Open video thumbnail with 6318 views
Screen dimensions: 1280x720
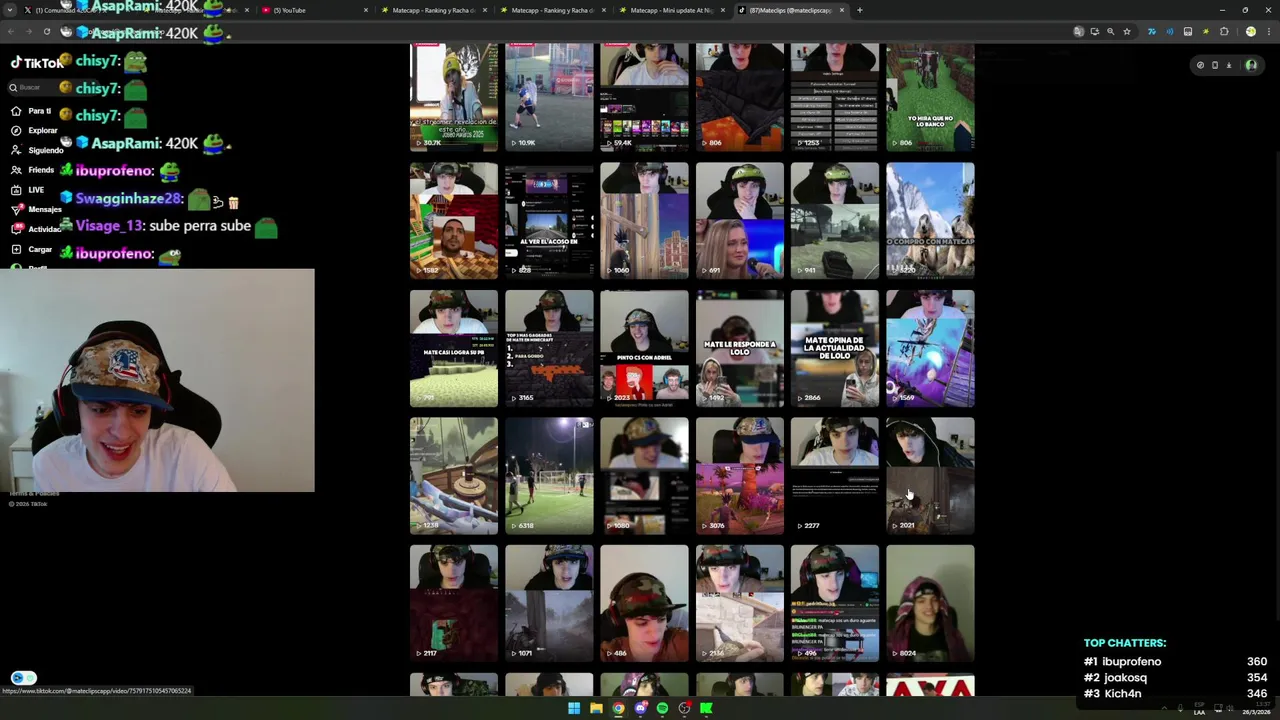[x=549, y=476]
